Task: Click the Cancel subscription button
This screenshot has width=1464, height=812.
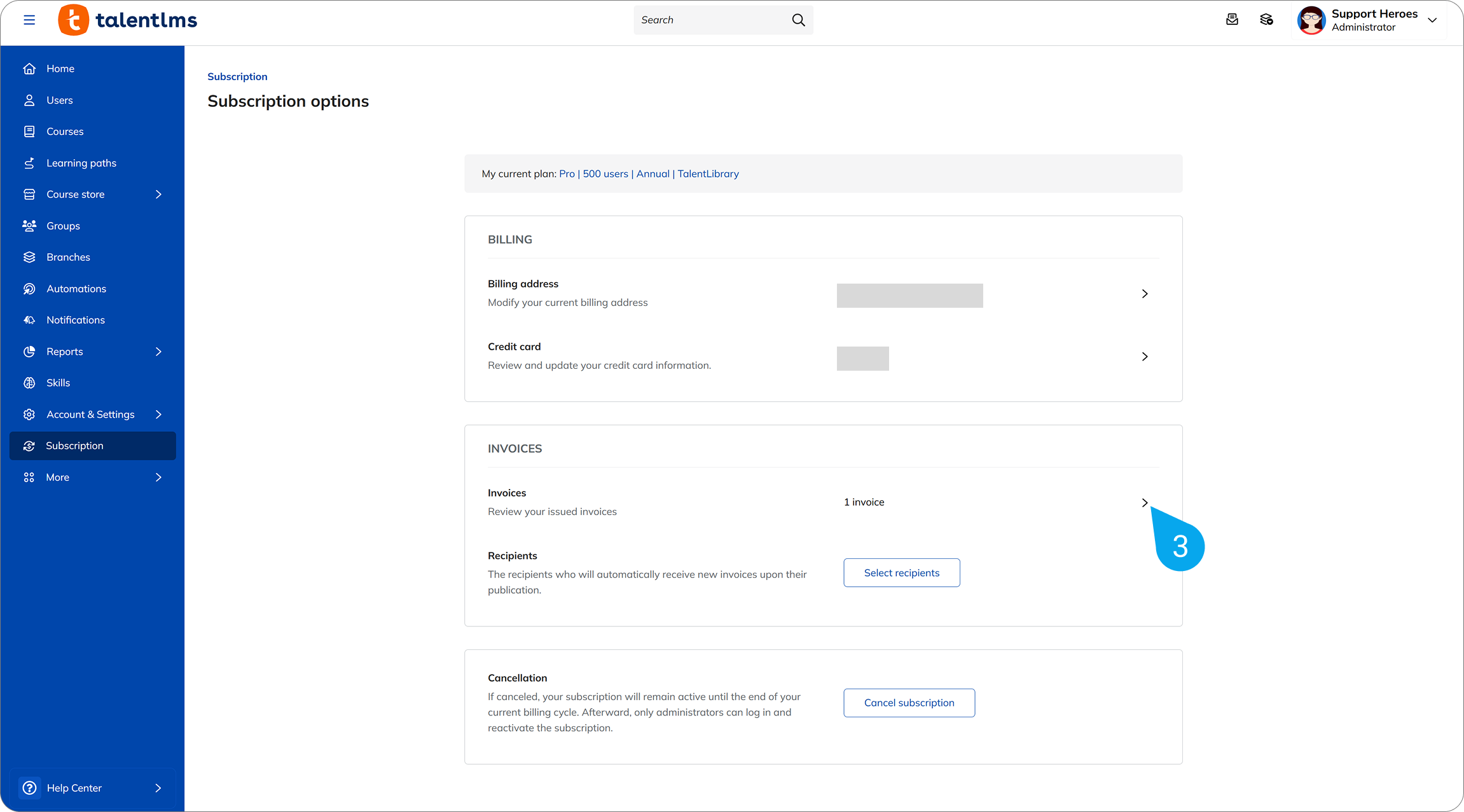Action: click(x=908, y=703)
